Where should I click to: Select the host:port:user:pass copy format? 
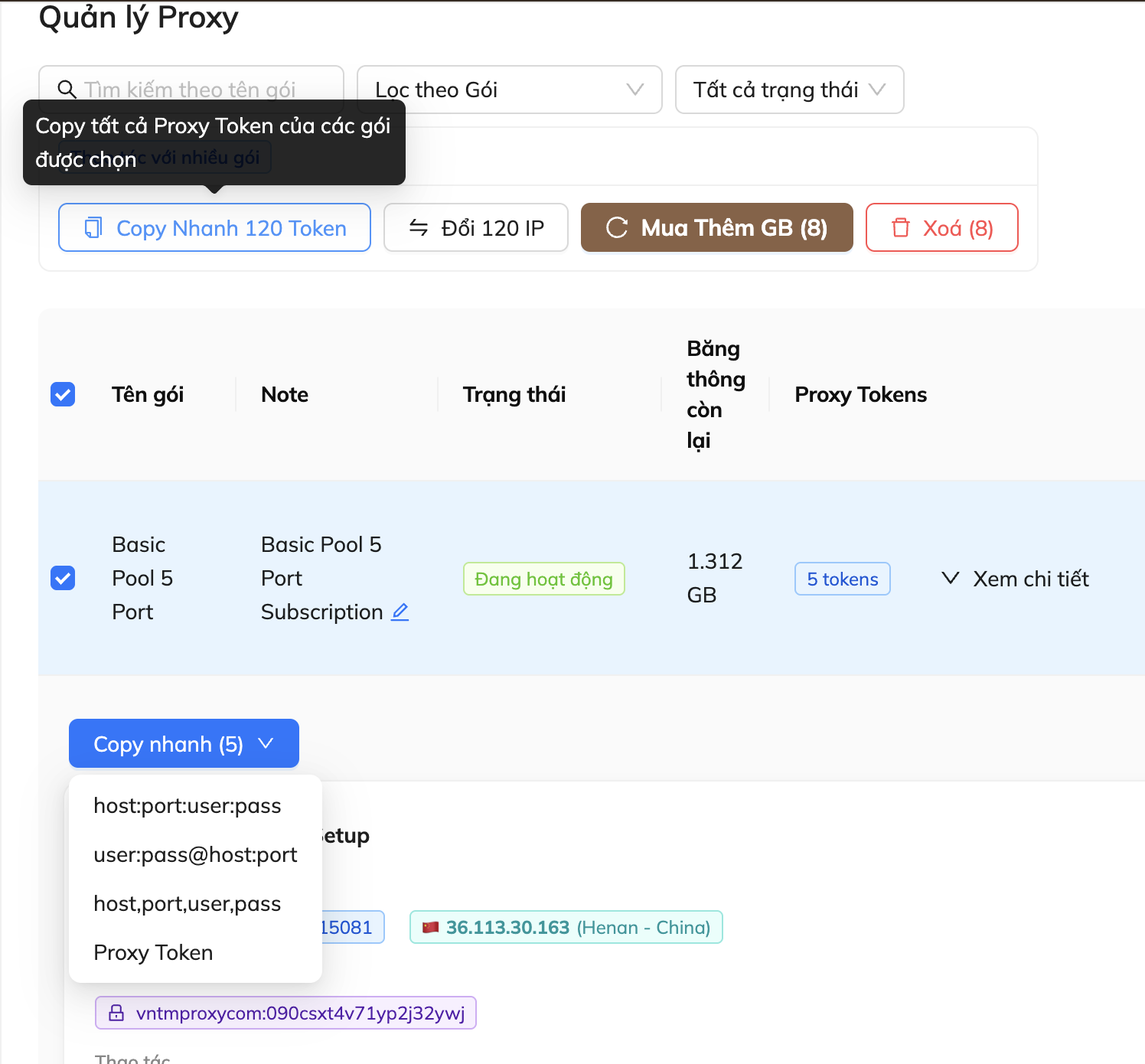pos(188,805)
